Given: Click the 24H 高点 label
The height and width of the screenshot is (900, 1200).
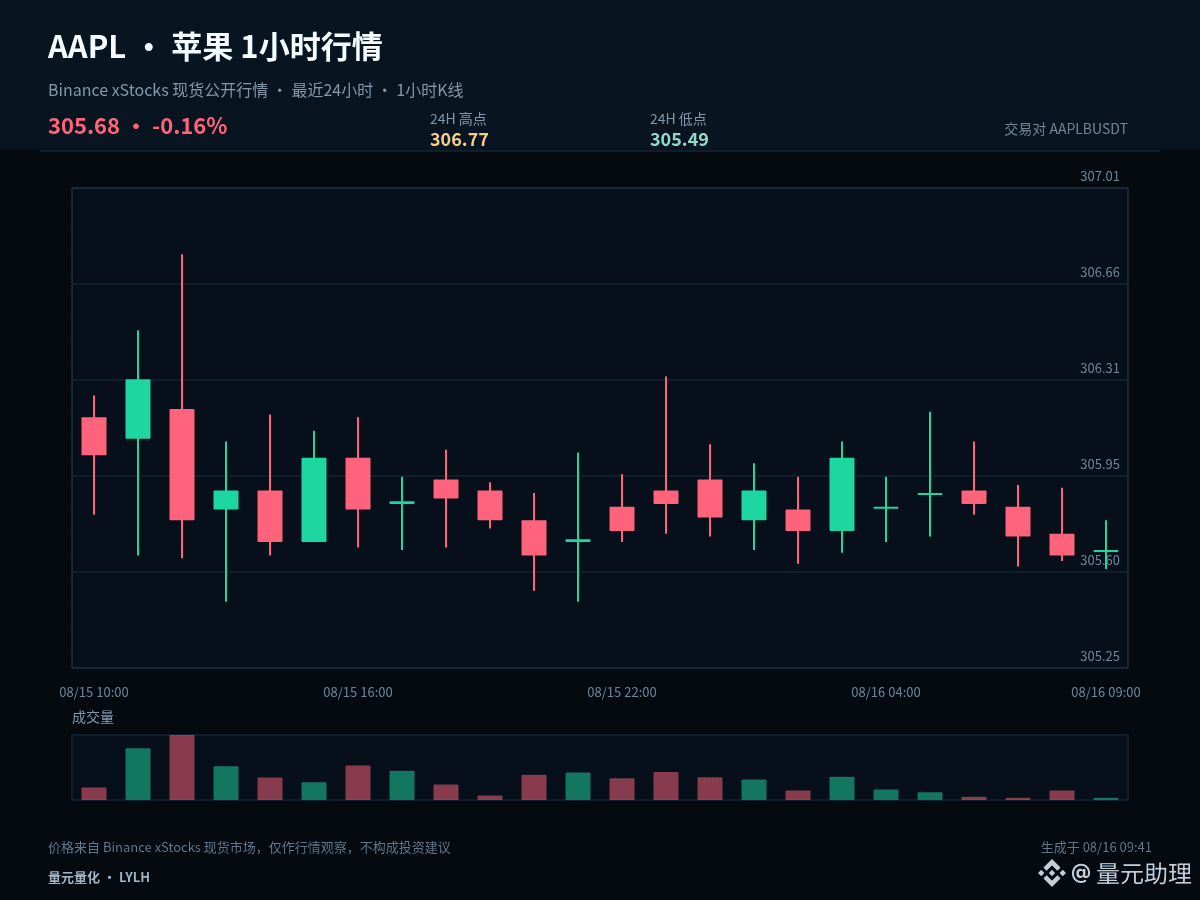Looking at the screenshot, I should pyautogui.click(x=458, y=119).
